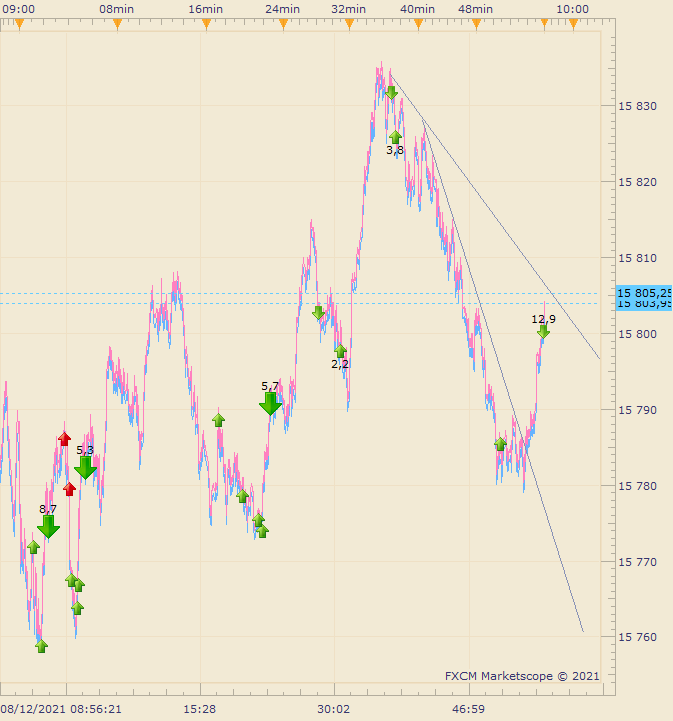Select the orange triangle marker under 24min
The image size is (673, 721).
point(284,24)
